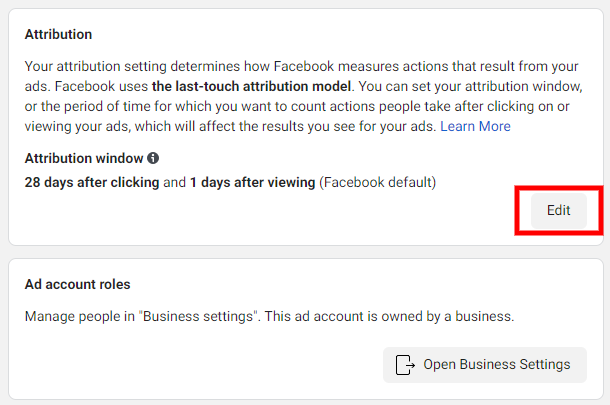Click the "1 days after viewing" text
This screenshot has width=610, height=405.
tap(253, 182)
